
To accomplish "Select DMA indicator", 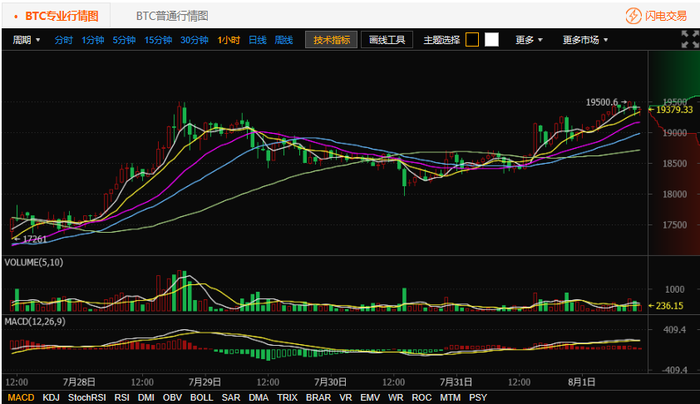I will click(x=258, y=397).
